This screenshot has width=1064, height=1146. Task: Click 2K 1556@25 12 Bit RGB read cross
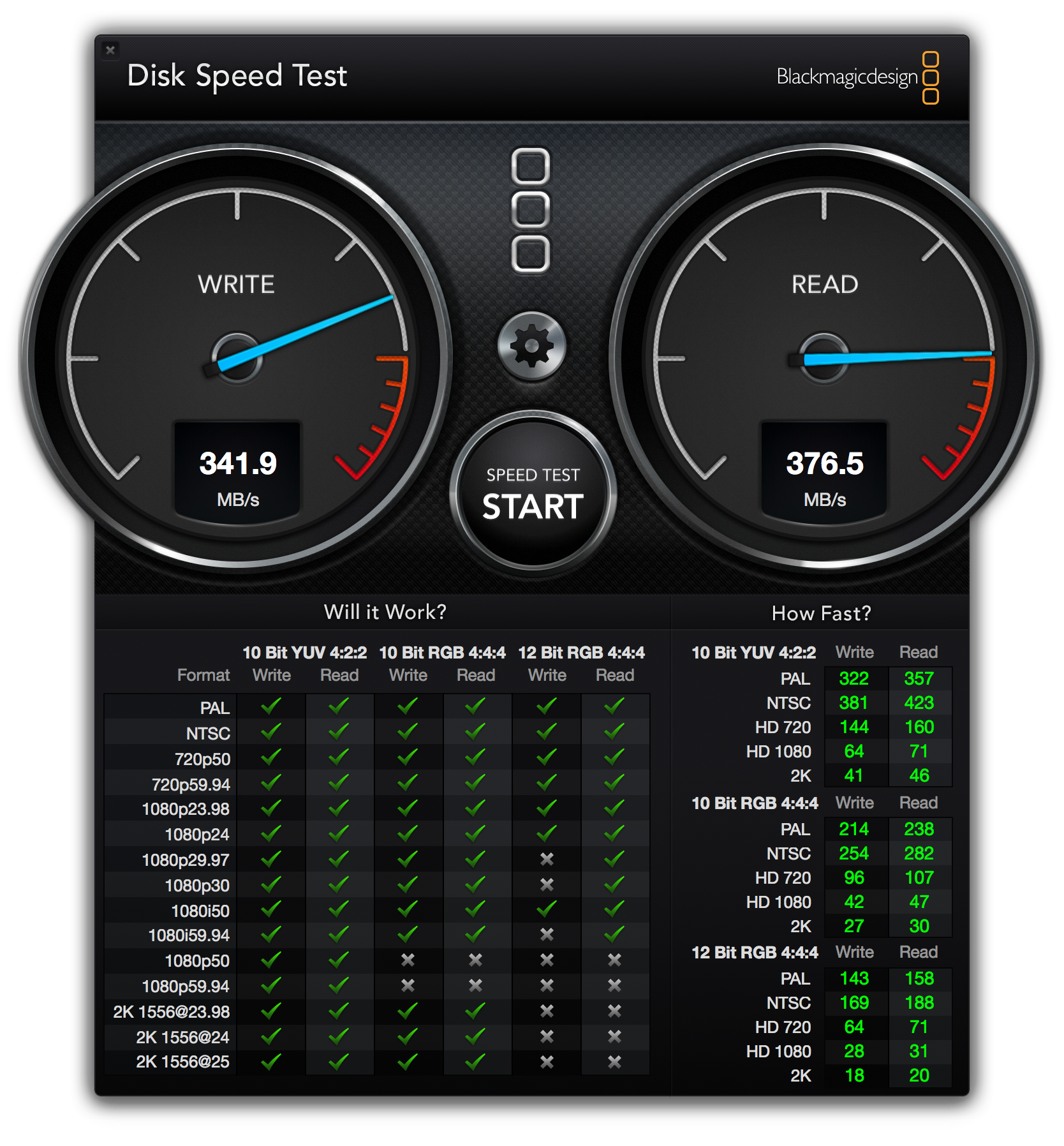(x=614, y=1062)
